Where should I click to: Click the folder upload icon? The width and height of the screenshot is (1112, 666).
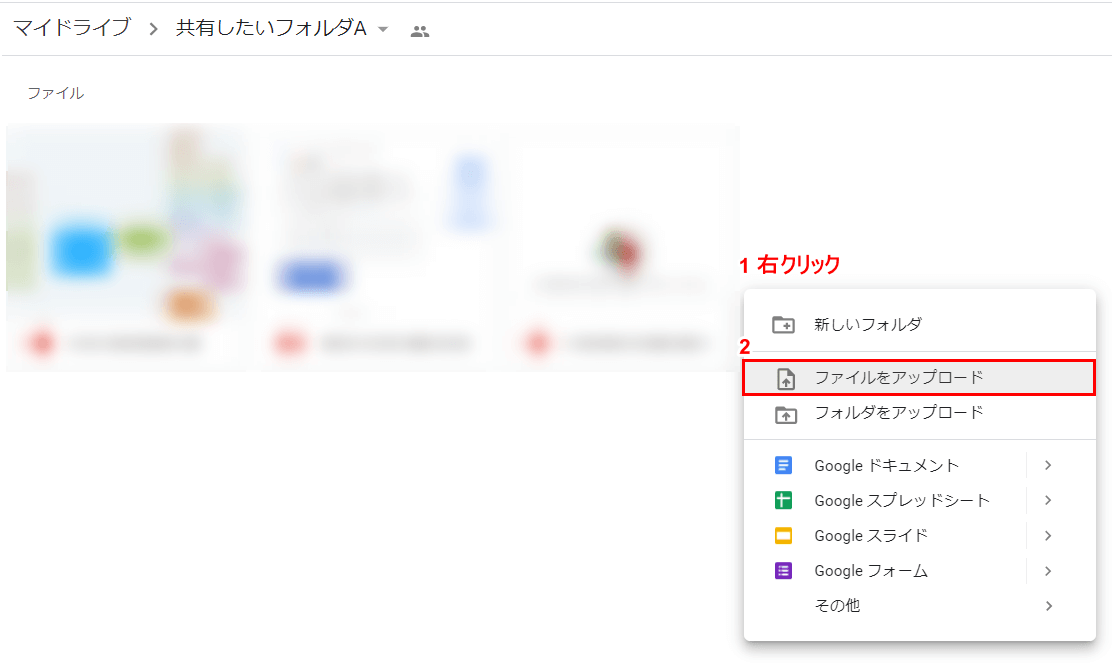point(783,413)
